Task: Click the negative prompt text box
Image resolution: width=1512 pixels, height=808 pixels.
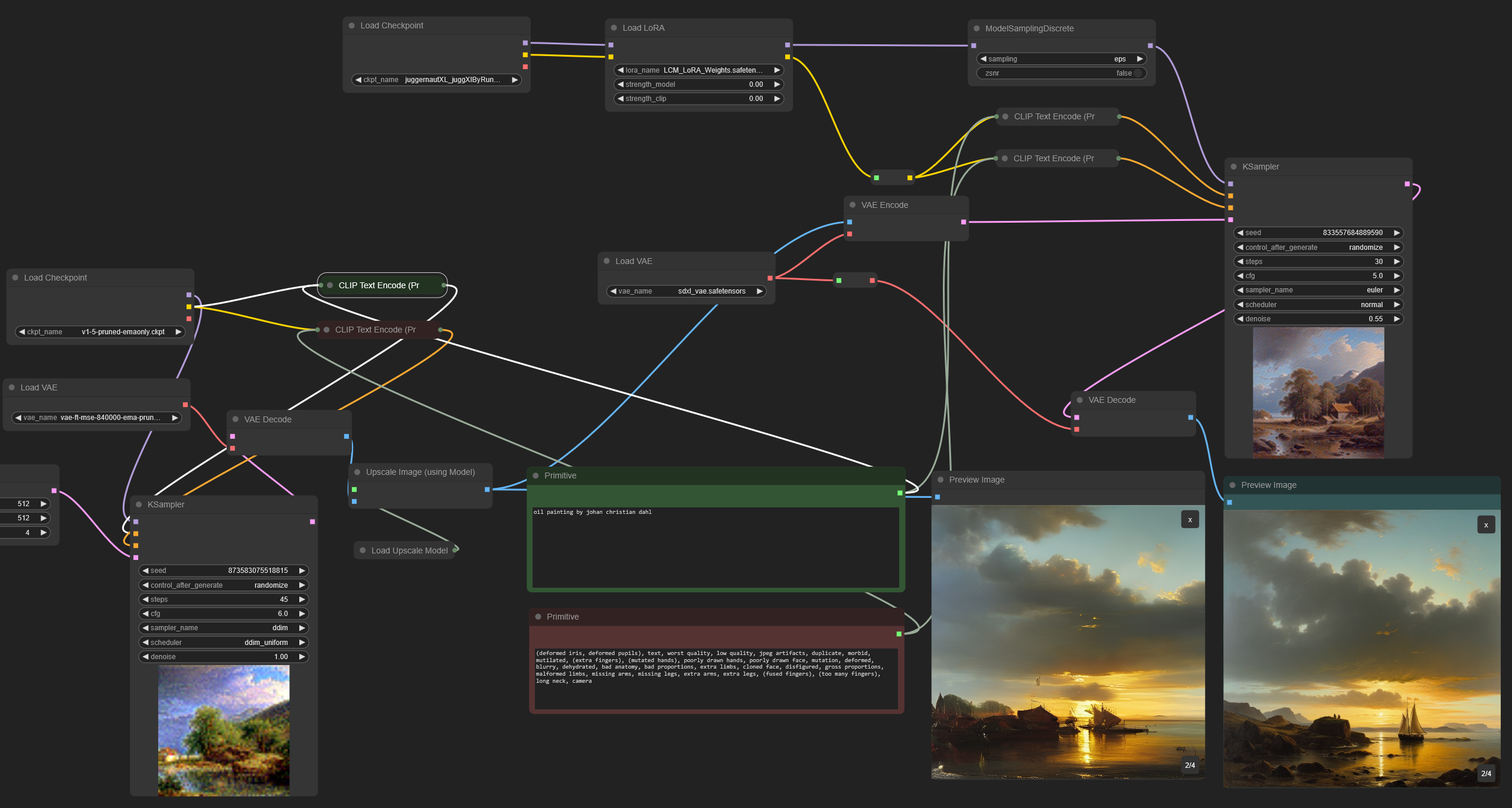Action: point(716,679)
